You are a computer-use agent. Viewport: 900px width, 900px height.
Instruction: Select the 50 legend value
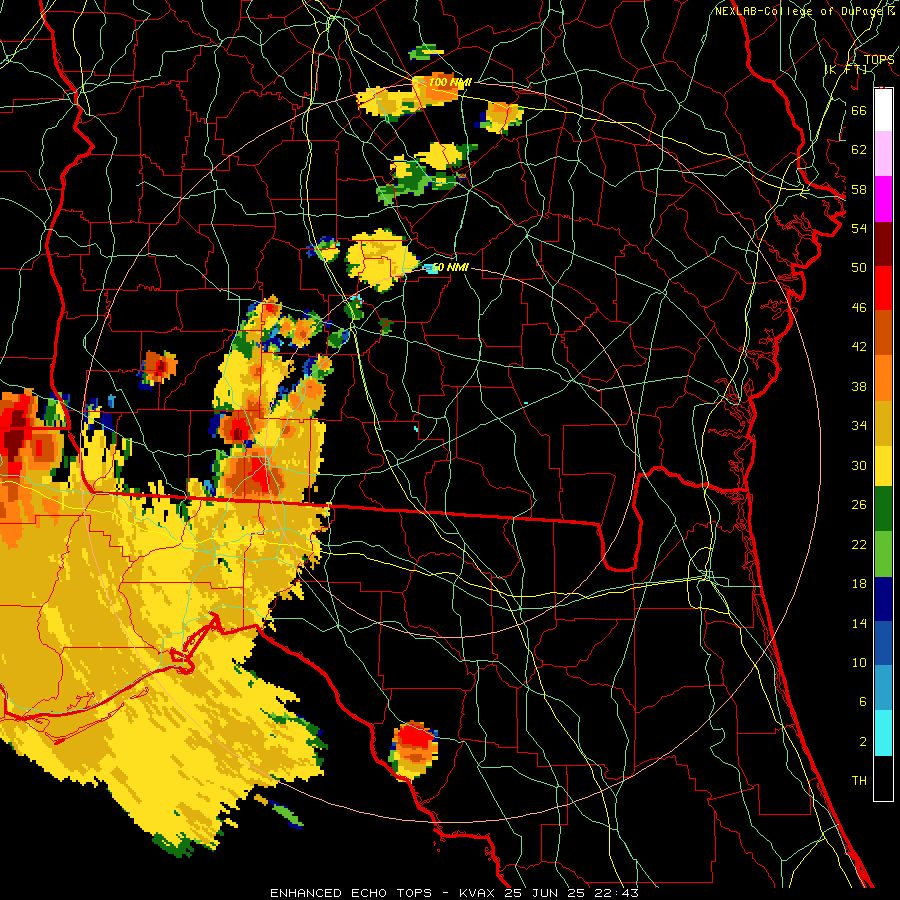859,268
